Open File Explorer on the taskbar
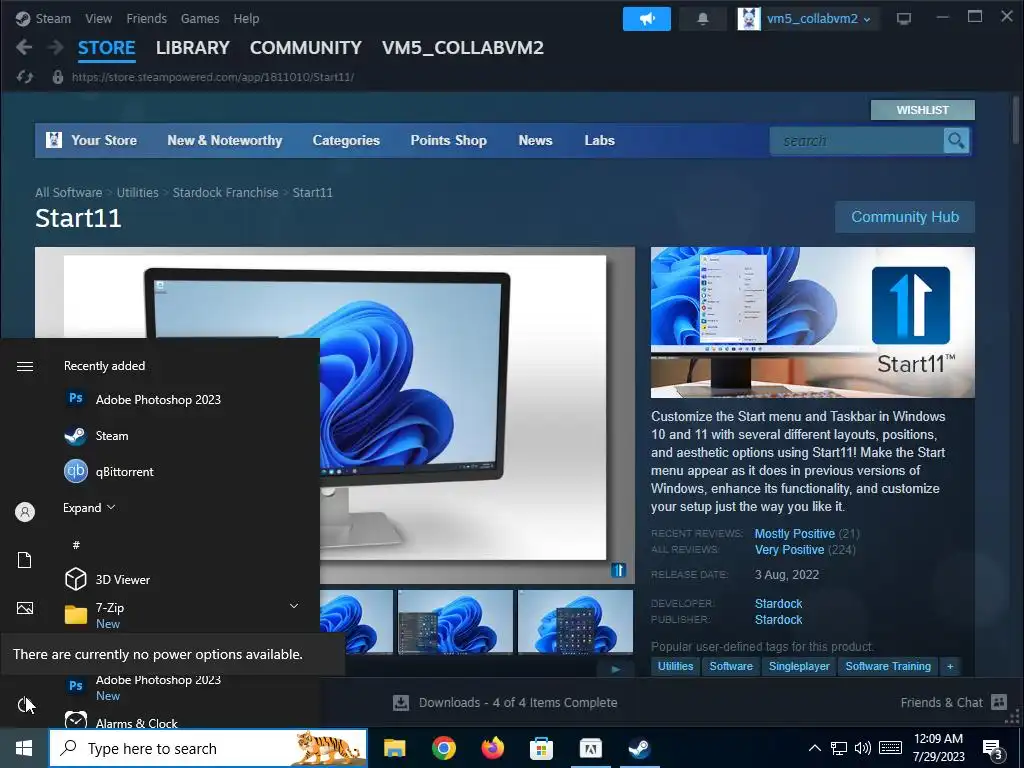Viewport: 1024px width, 768px height. click(394, 748)
